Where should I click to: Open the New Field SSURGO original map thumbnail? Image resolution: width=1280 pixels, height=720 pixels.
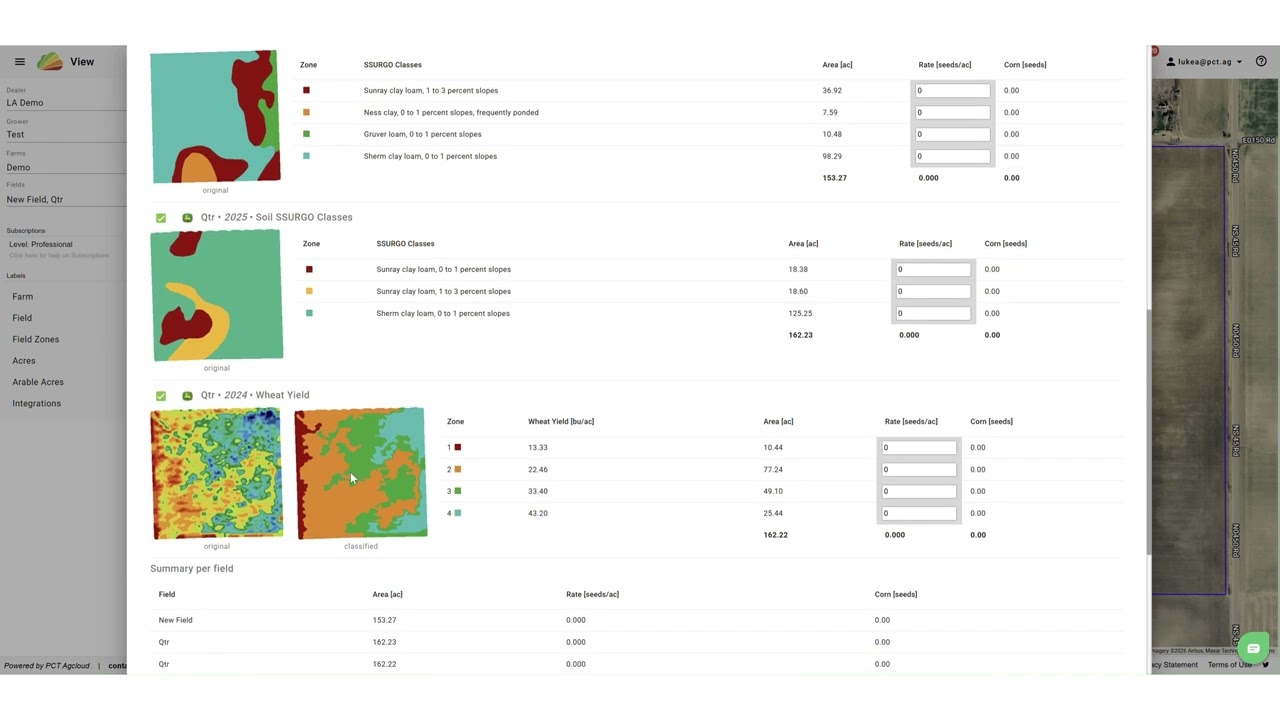[x=215, y=116]
